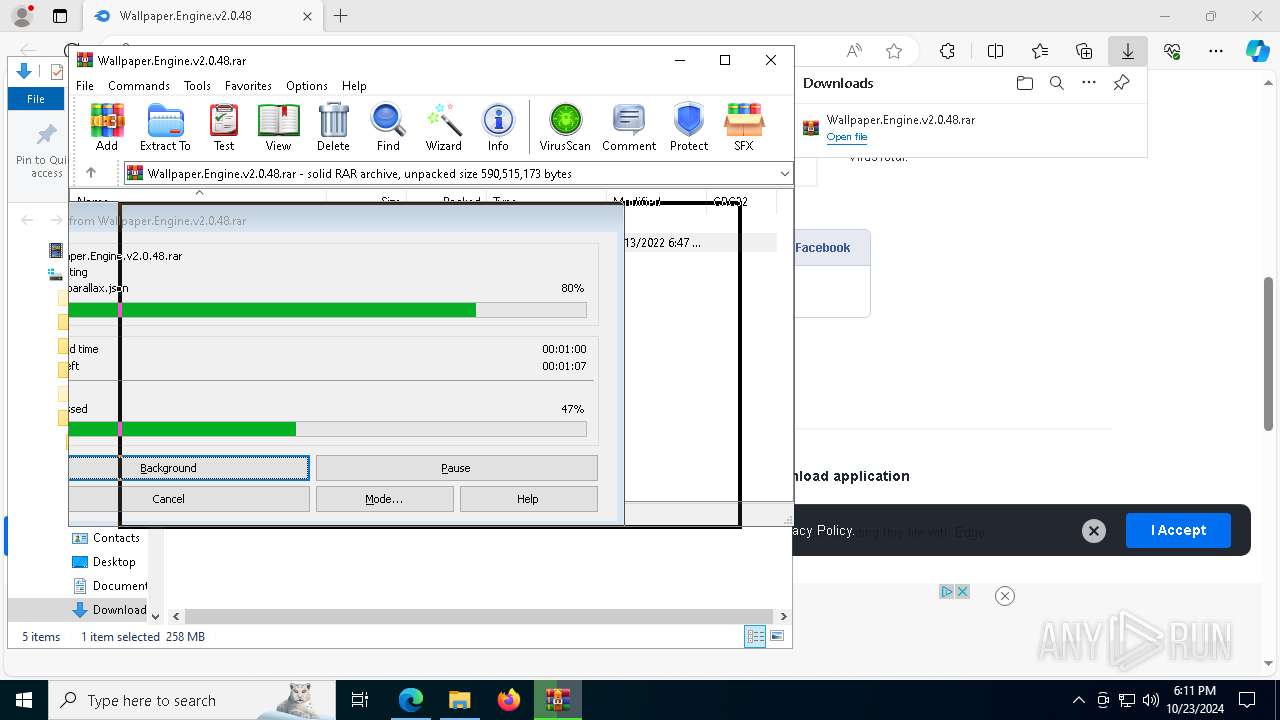Open the Commands menu
The image size is (1280, 720).
pos(139,86)
